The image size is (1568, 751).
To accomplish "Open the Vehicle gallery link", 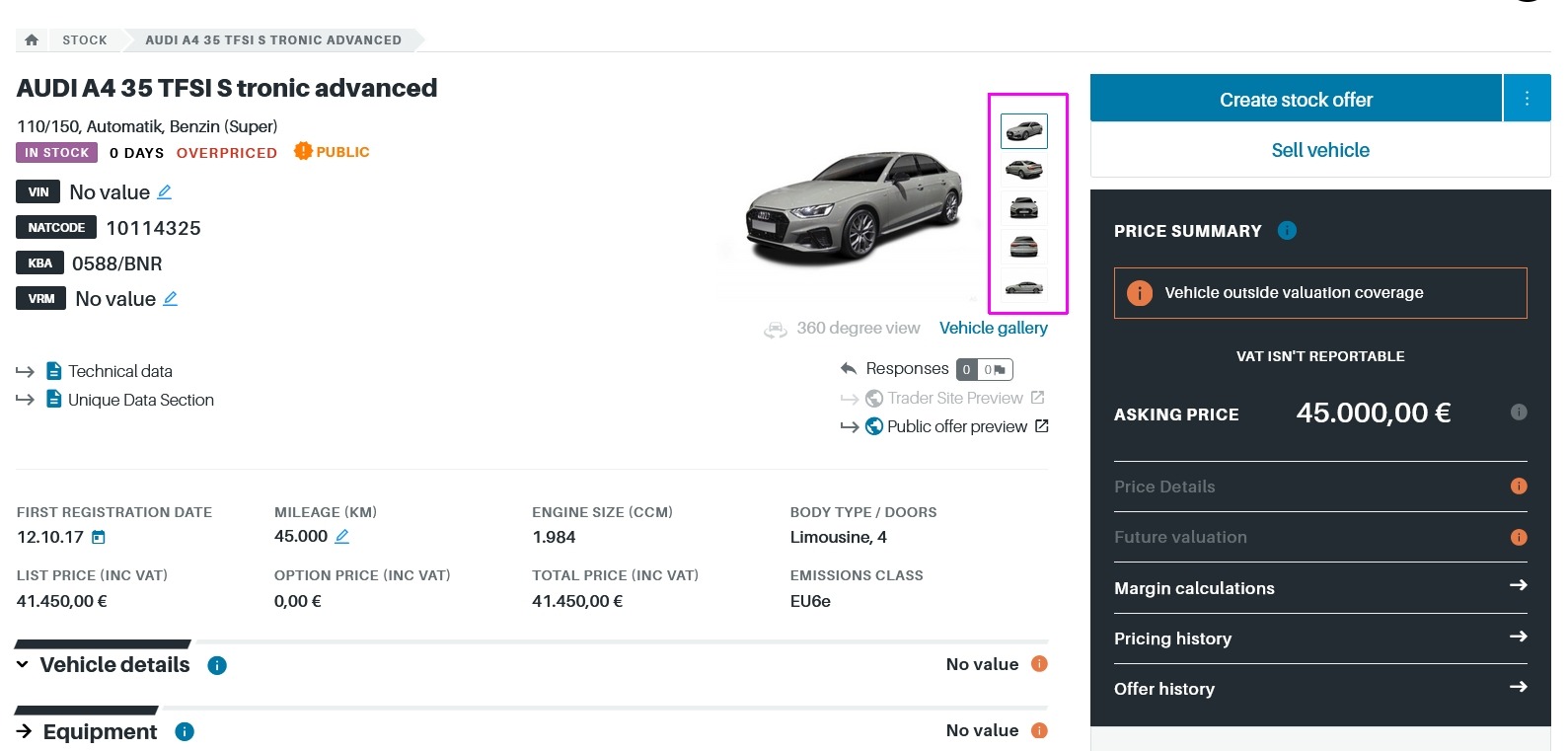I will click(x=993, y=328).
